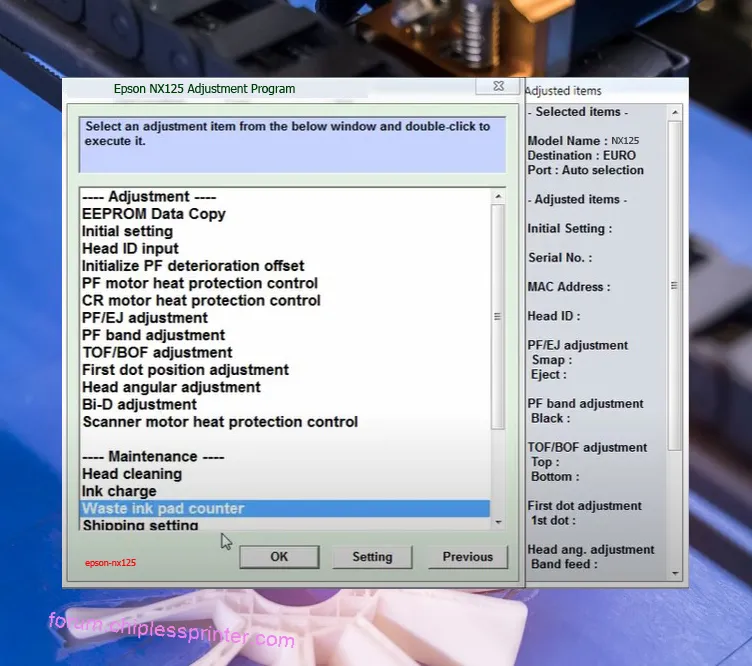The height and width of the screenshot is (666, 752).
Task: Click the adjustment list scrollbar thumb
Action: [498, 316]
